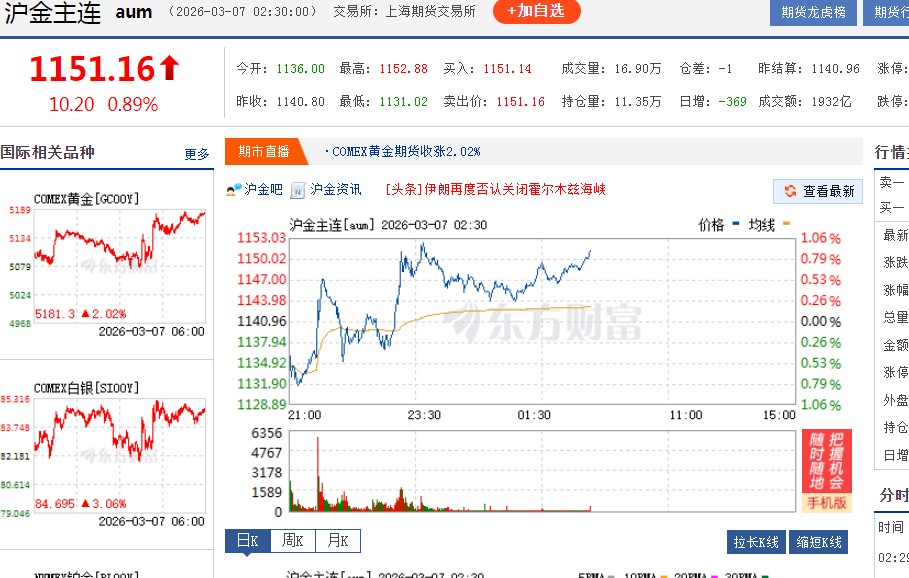
Task: Open headline about 霍尔木兹海峡
Action: (x=500, y=190)
